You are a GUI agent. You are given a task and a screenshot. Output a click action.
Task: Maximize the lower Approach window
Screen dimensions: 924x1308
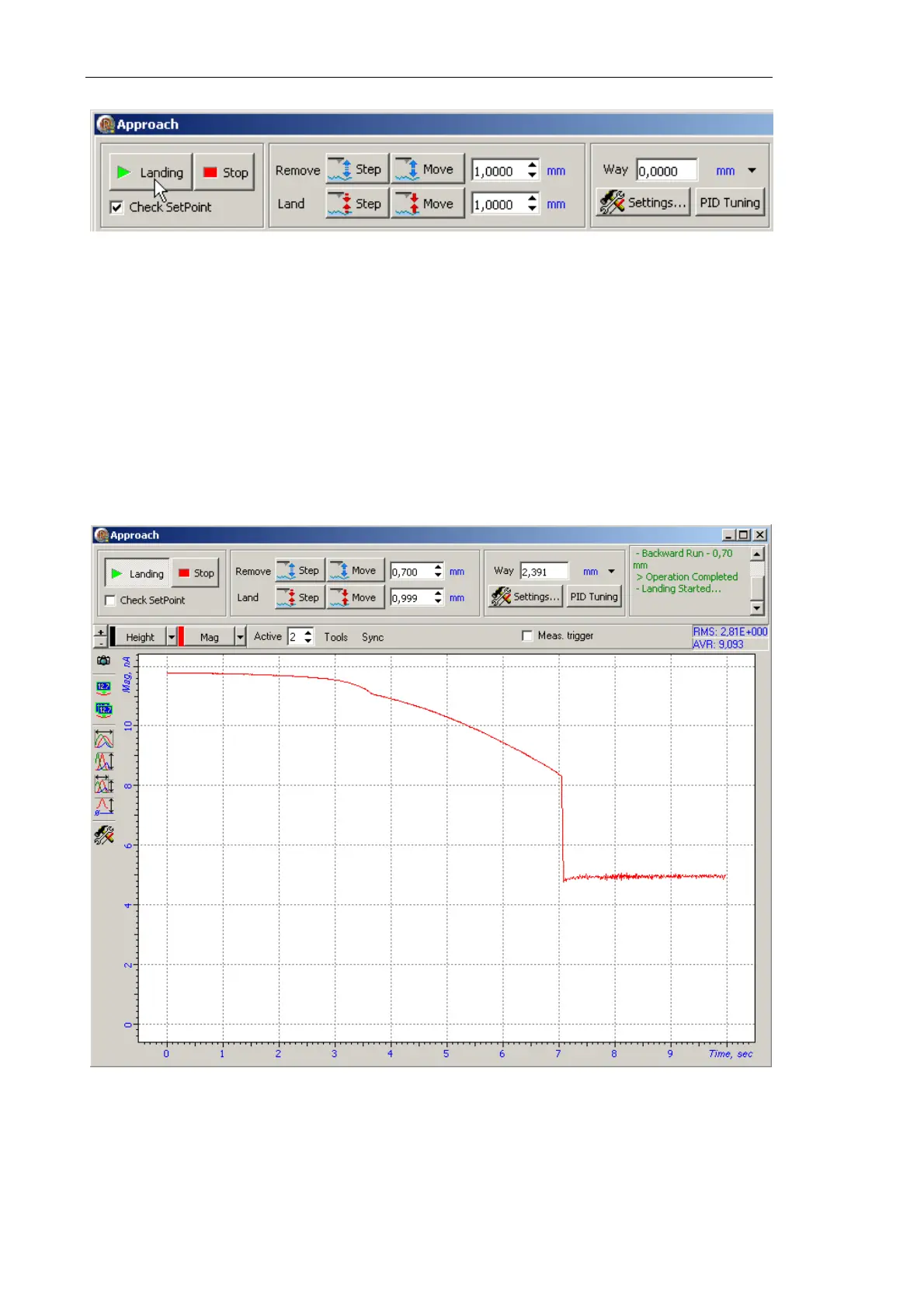tap(744, 535)
